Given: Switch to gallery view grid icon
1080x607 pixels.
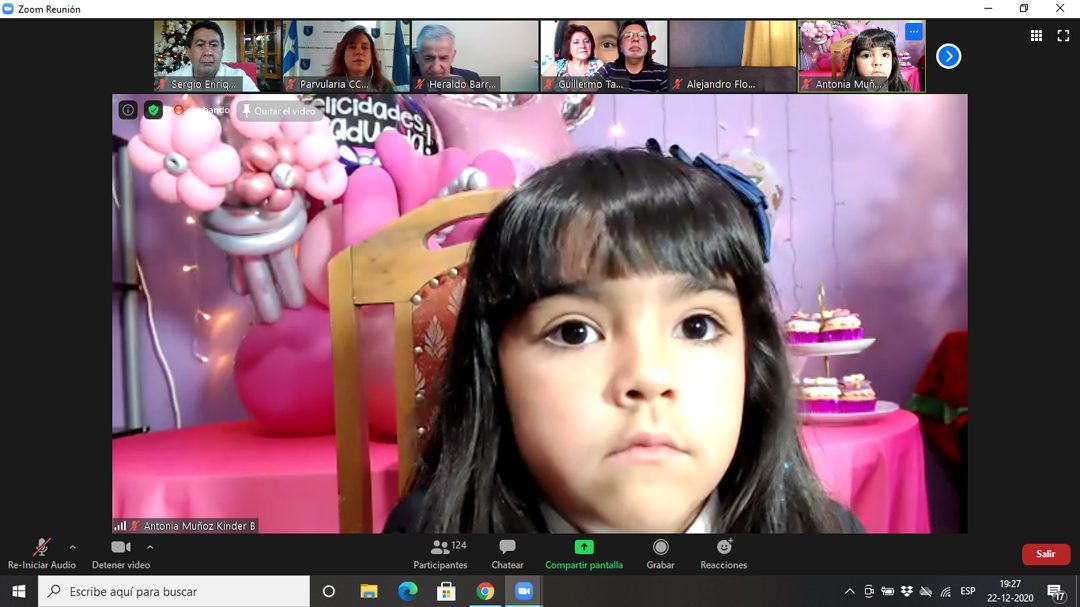Looking at the screenshot, I should click(1037, 36).
